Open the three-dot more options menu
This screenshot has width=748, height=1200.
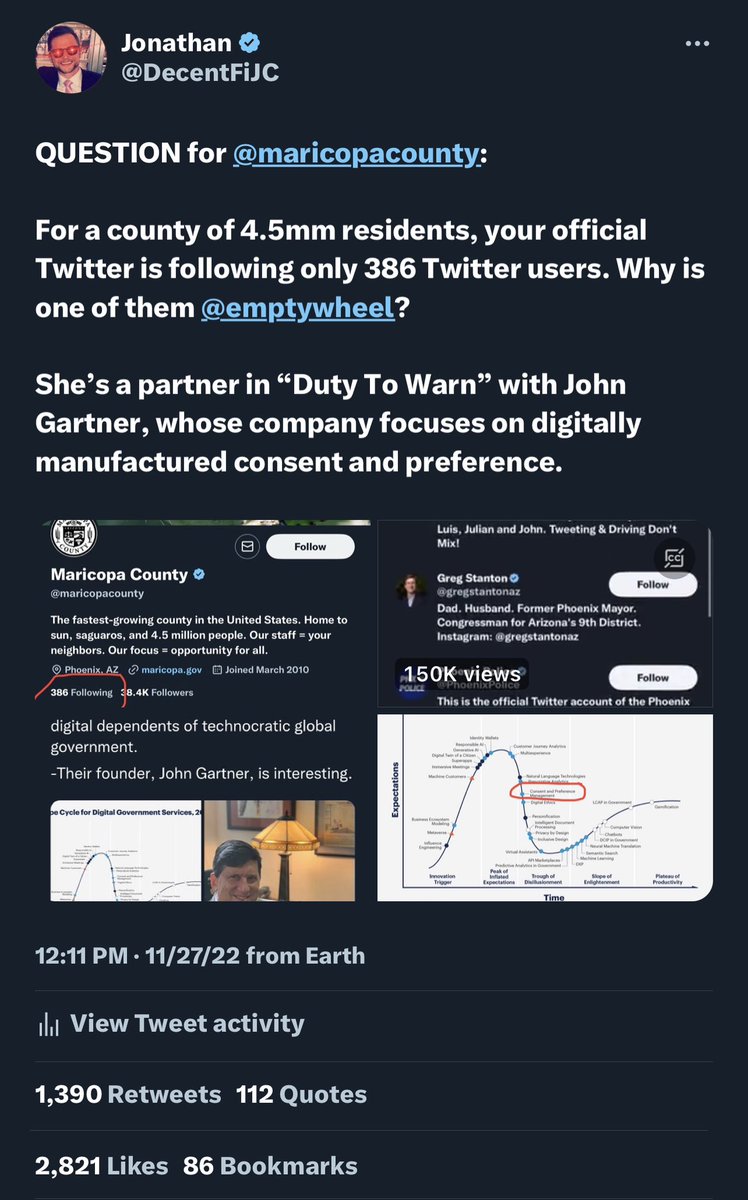(698, 45)
